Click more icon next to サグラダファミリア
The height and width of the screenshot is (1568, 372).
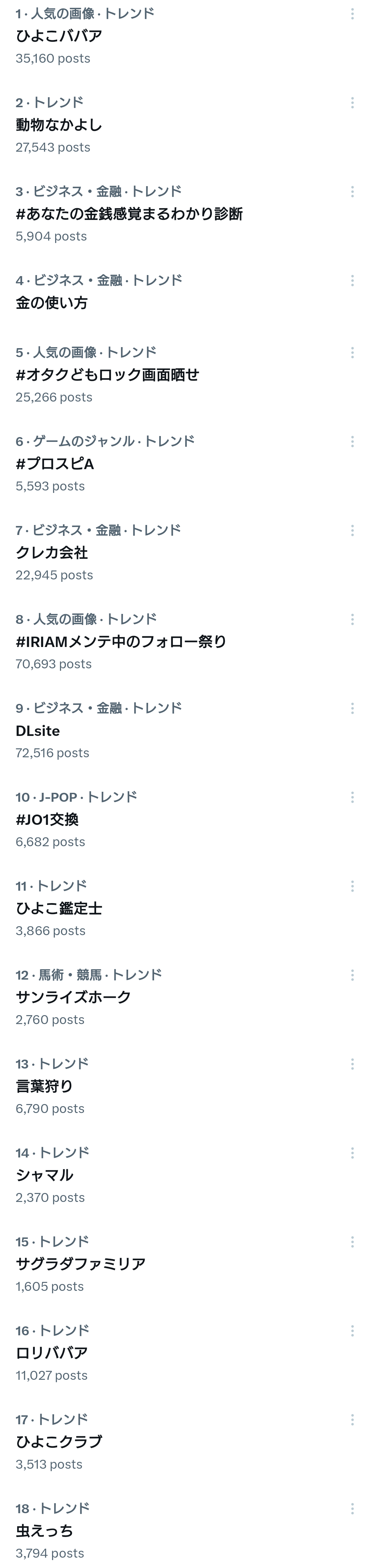tap(352, 1241)
